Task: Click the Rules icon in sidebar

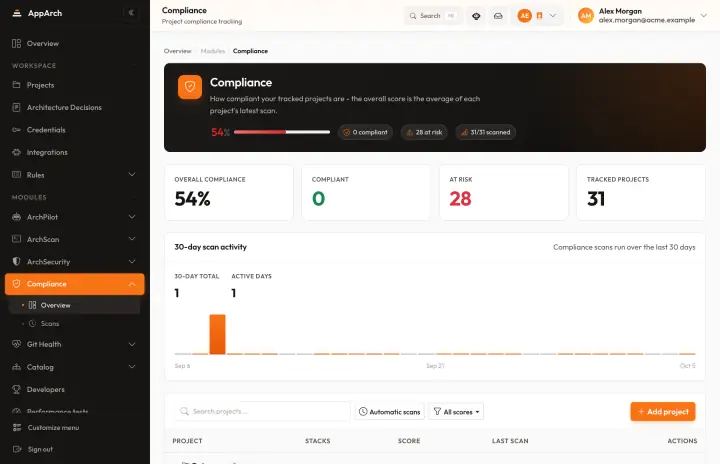Action: click(x=17, y=175)
